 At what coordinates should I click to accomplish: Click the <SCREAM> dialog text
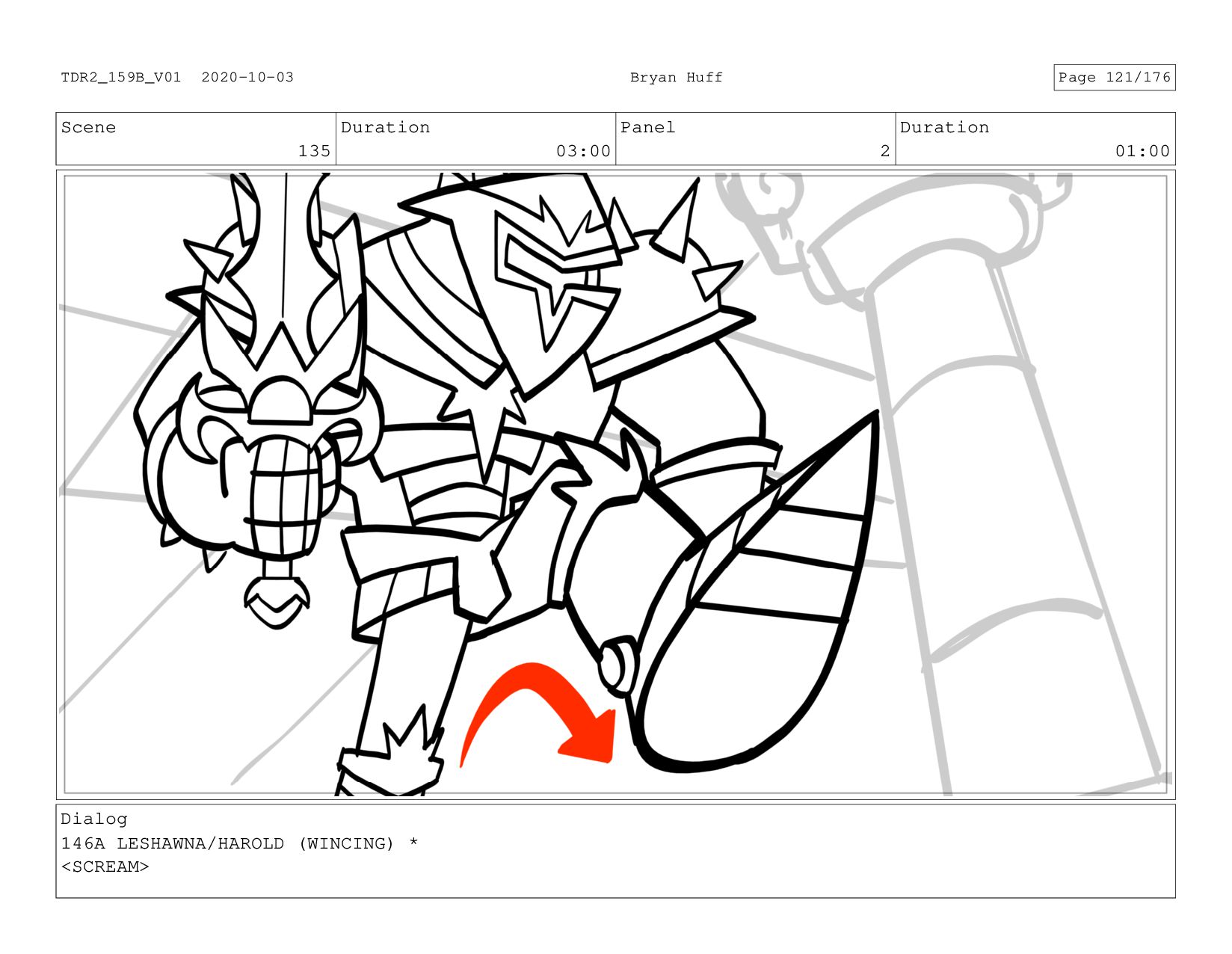click(x=105, y=867)
